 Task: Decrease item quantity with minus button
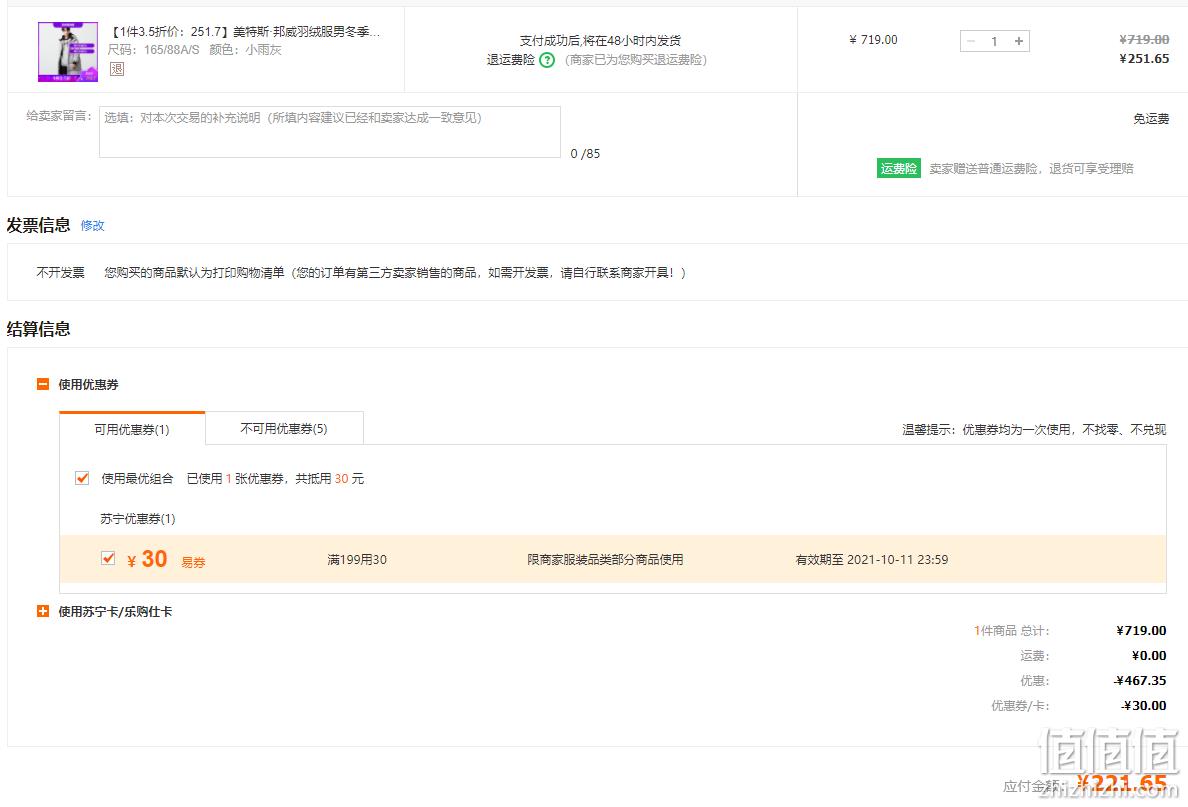point(971,41)
